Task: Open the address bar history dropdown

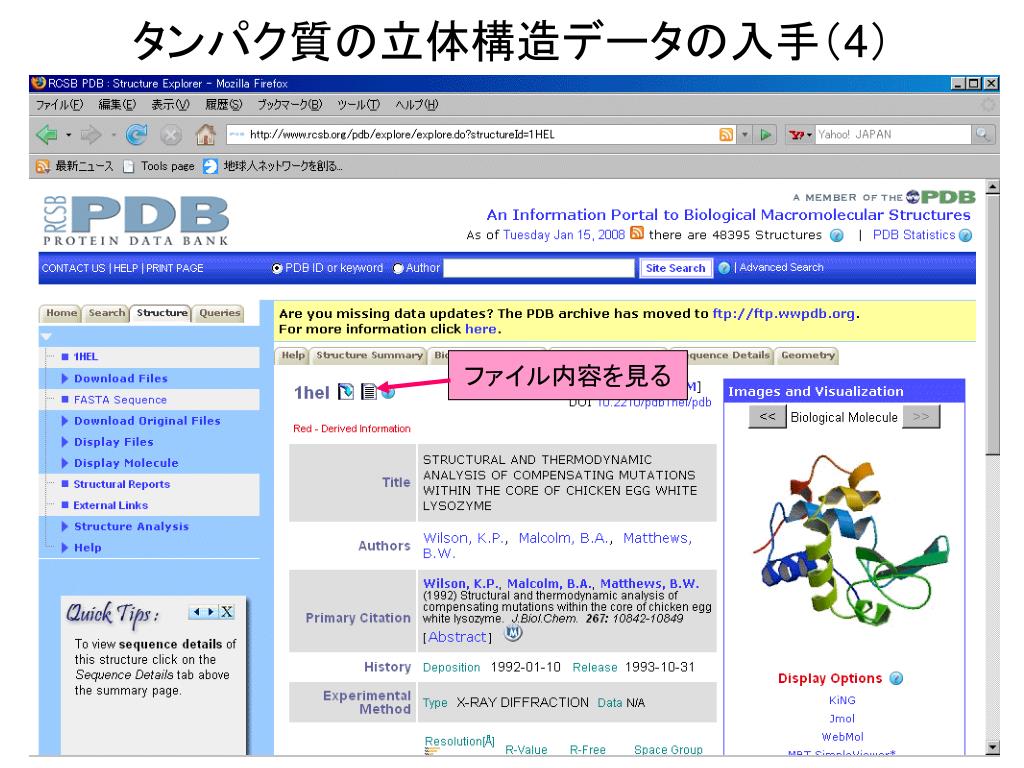Action: [x=744, y=135]
